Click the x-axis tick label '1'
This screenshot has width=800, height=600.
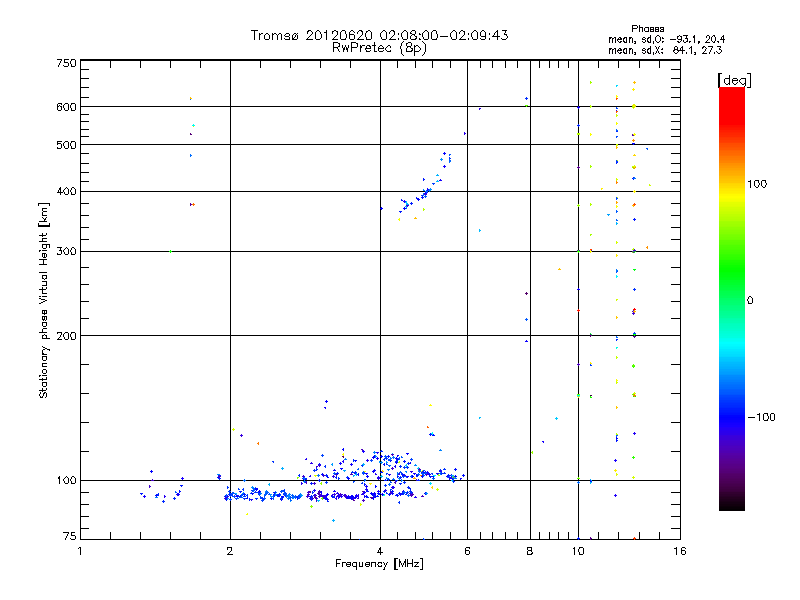point(80,551)
